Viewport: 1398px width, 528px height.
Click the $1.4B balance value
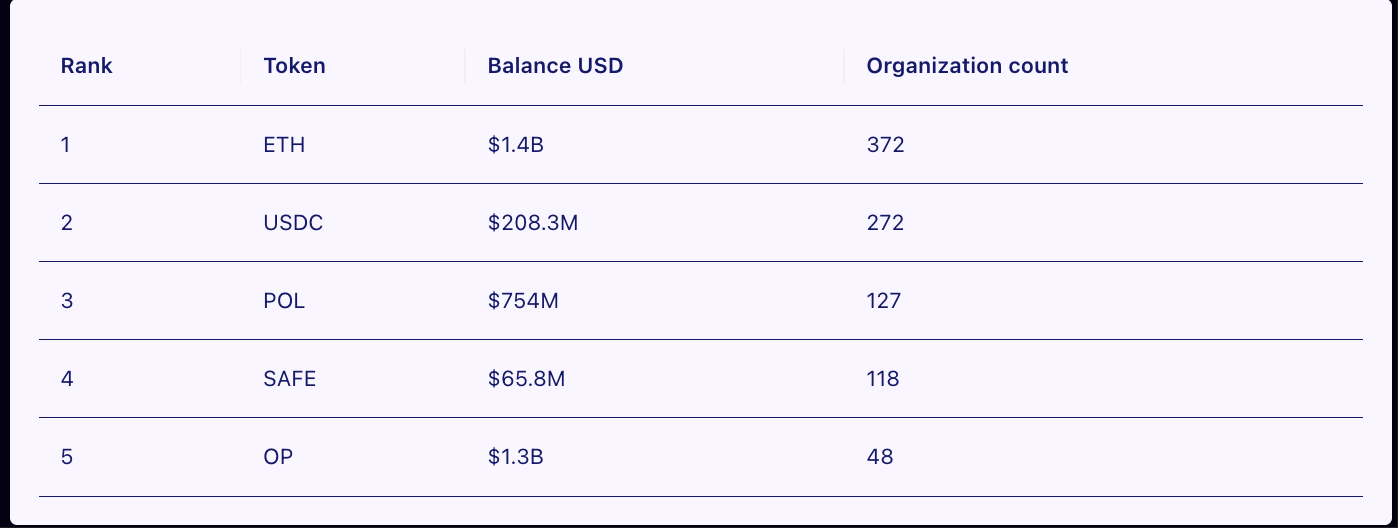[x=515, y=145]
